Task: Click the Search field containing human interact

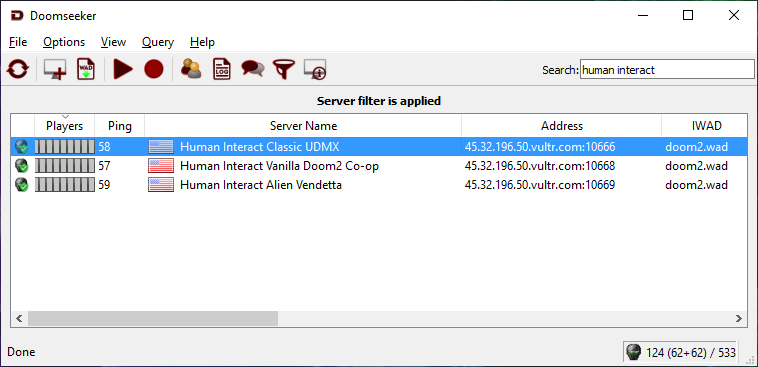Action: pos(667,70)
